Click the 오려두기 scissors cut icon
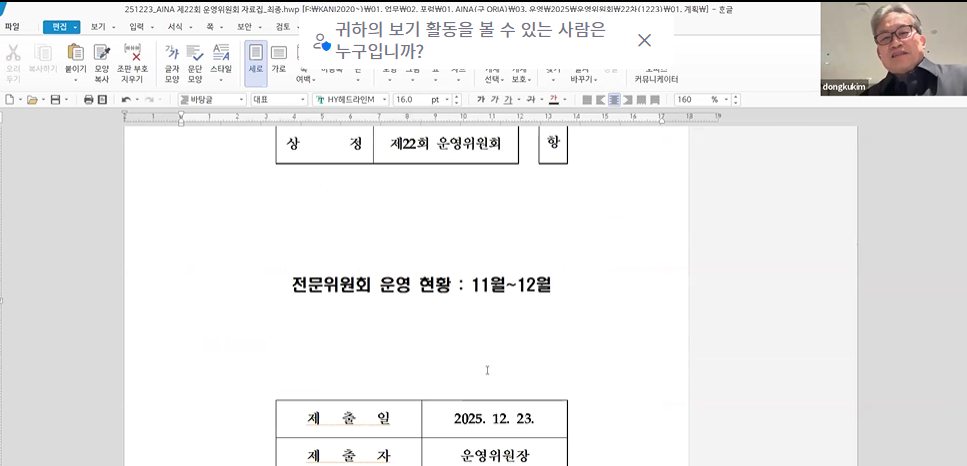 (x=13, y=53)
